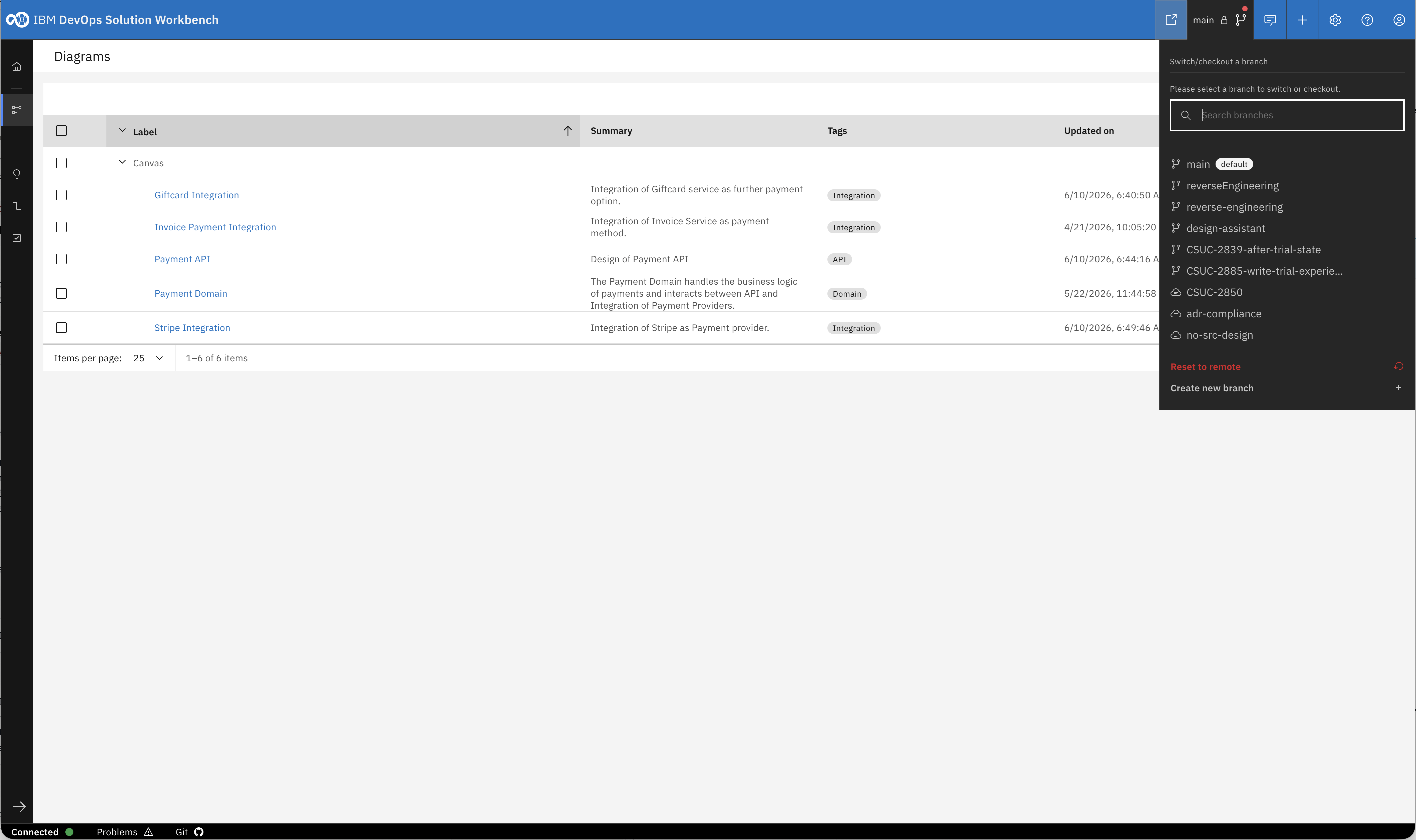Click the API tag chip
This screenshot has width=1416, height=840.
point(839,259)
